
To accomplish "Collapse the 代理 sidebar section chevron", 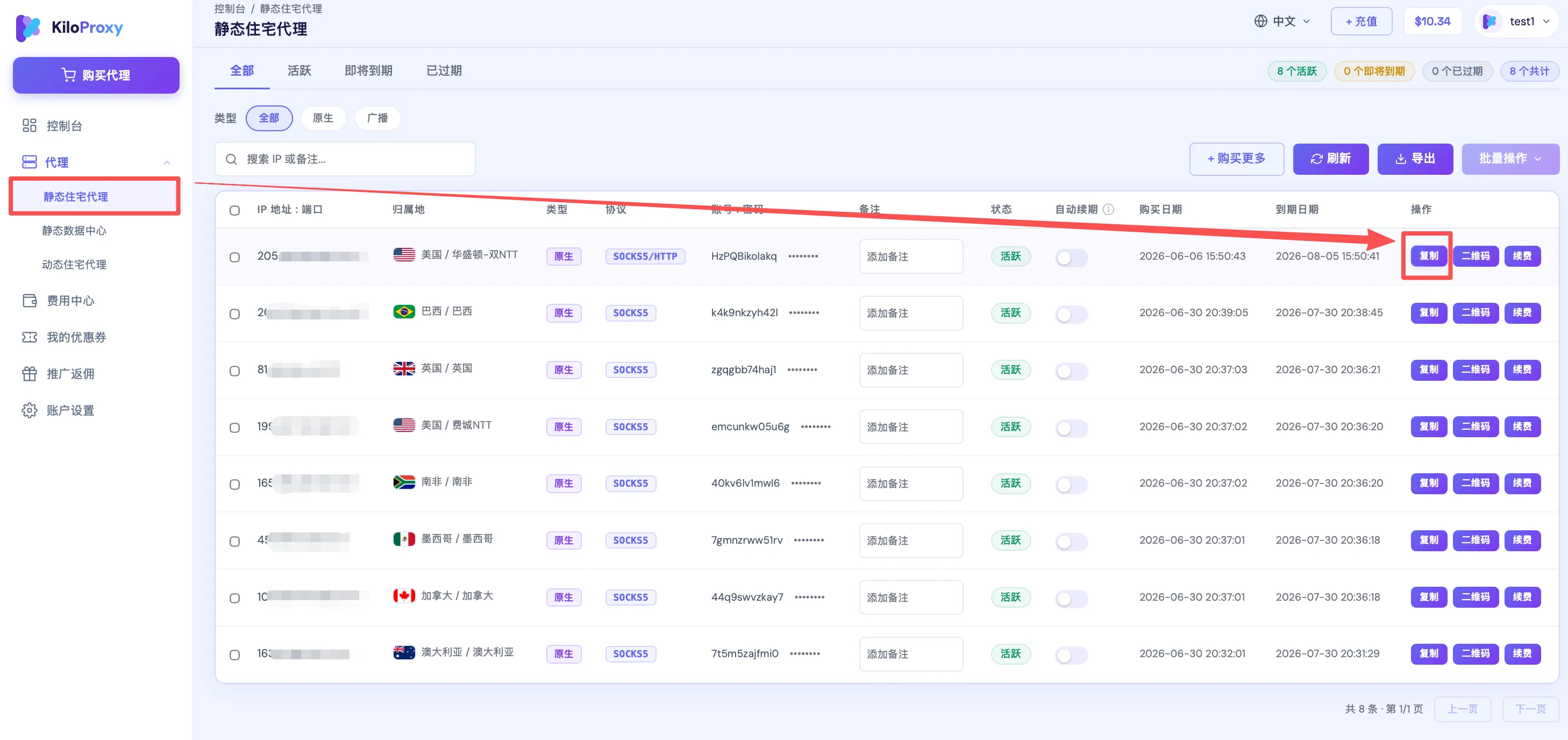I will [x=167, y=162].
